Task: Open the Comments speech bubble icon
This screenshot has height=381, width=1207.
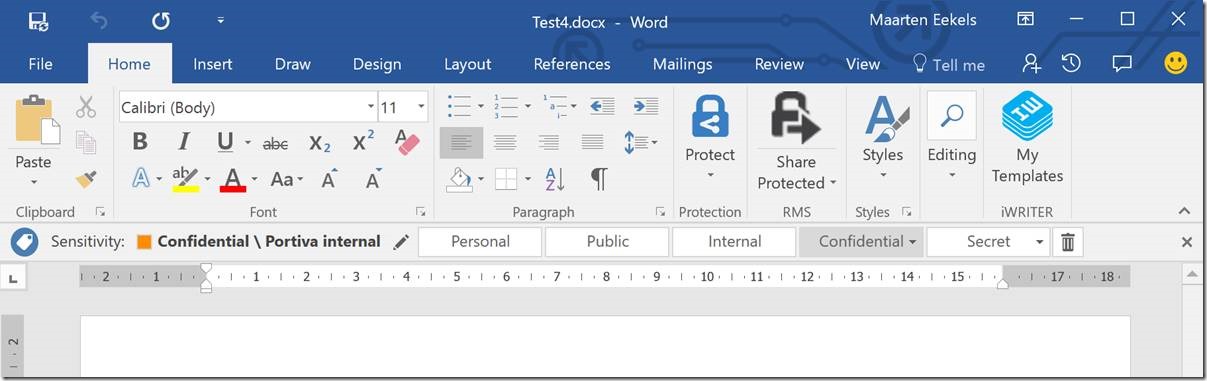Action: (1121, 63)
